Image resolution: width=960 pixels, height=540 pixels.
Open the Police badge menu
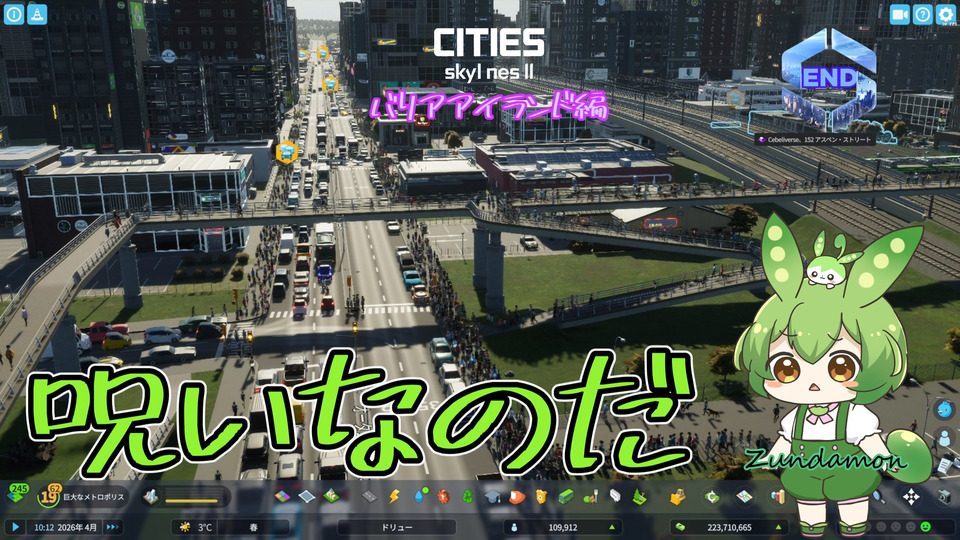(541, 497)
